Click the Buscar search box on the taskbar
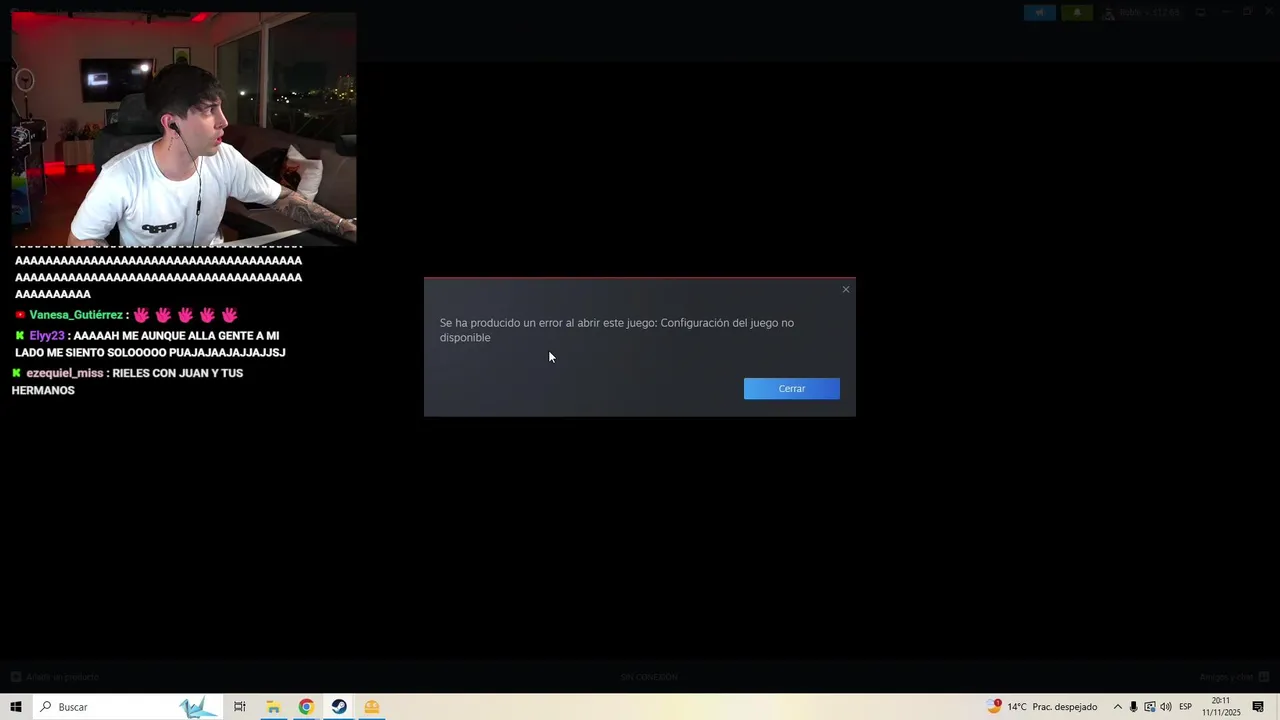Viewport: 1280px width, 720px height. click(127, 707)
